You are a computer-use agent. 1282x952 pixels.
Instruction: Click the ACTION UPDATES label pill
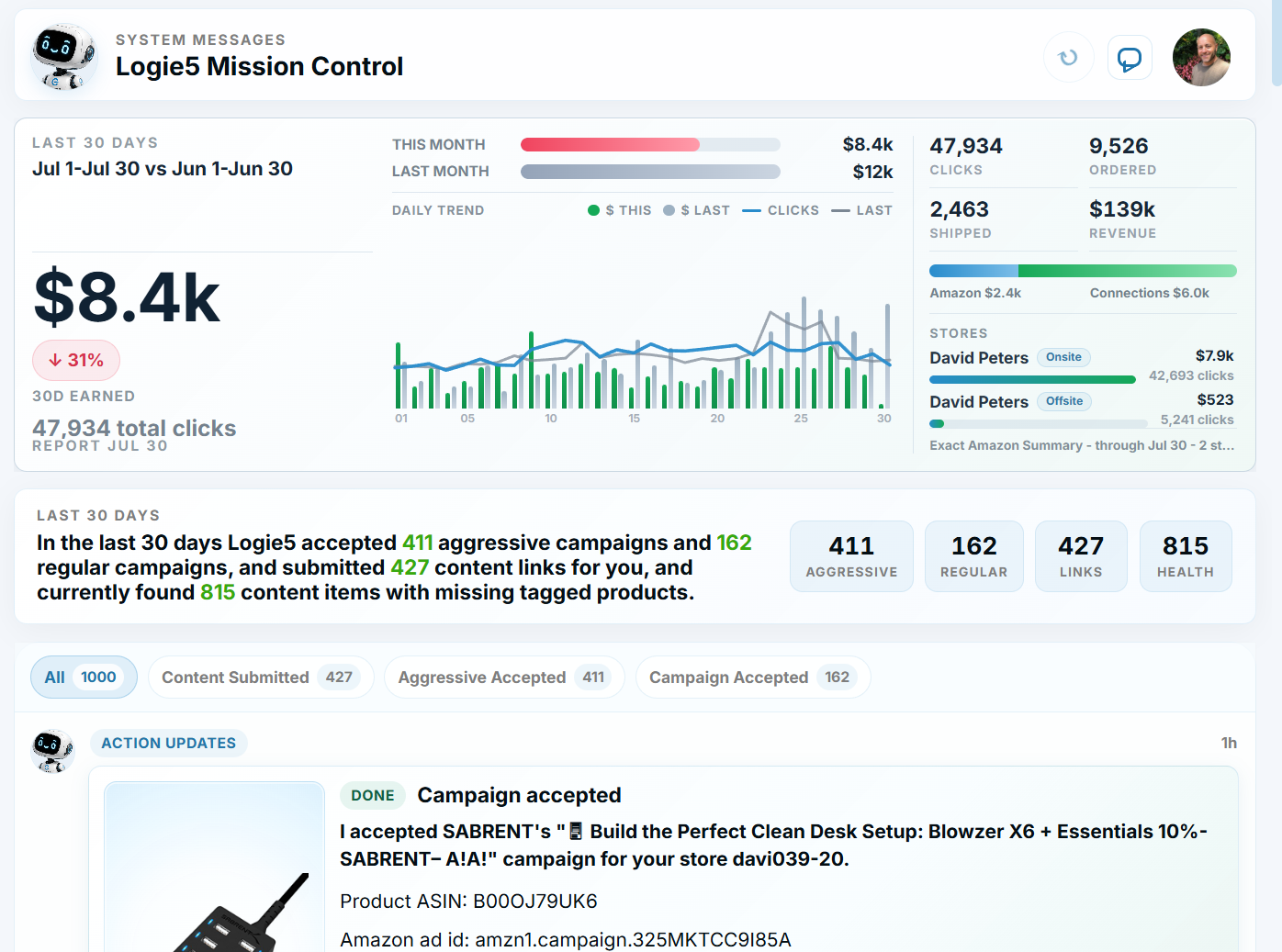click(169, 743)
